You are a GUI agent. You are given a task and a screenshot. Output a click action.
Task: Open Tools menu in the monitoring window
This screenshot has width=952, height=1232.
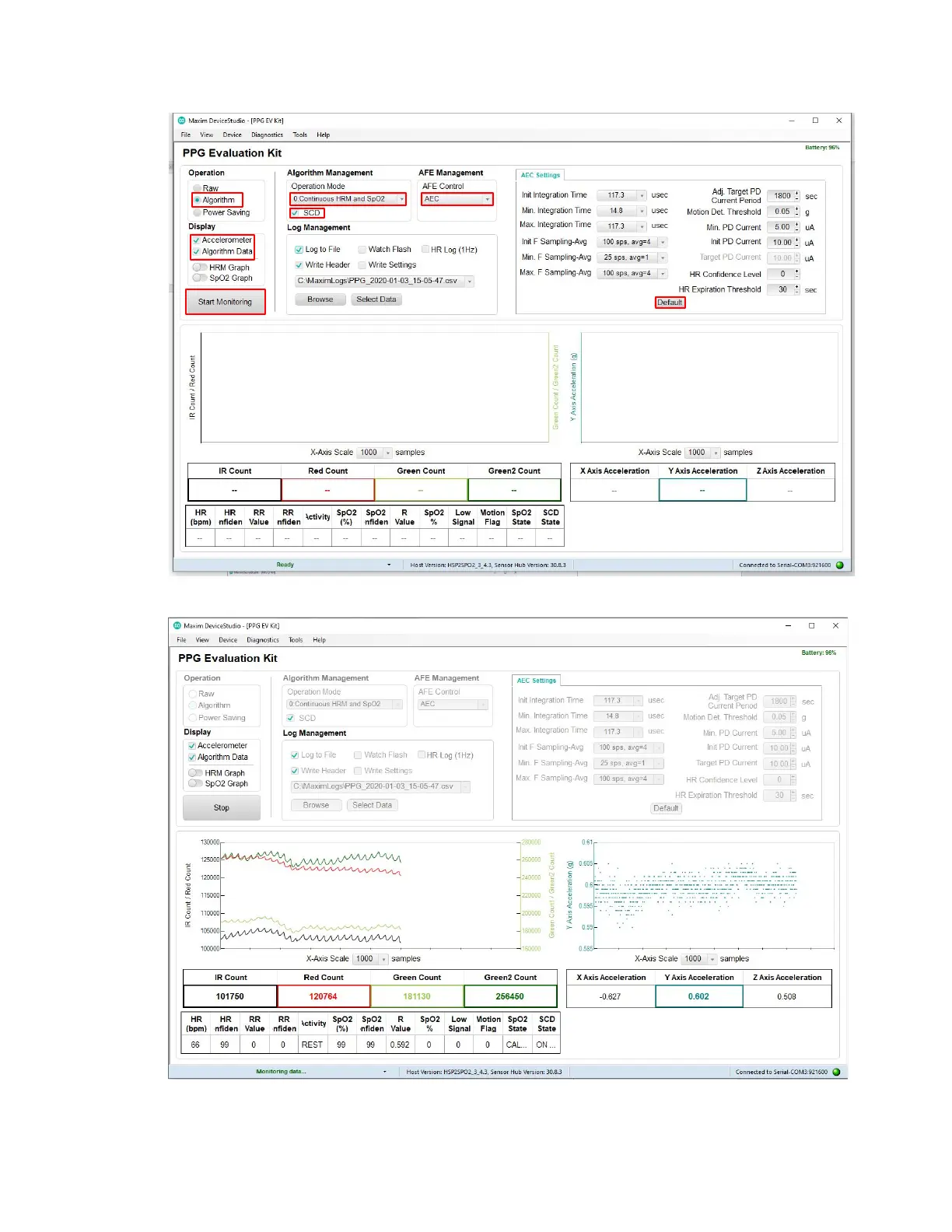pyautogui.click(x=296, y=640)
